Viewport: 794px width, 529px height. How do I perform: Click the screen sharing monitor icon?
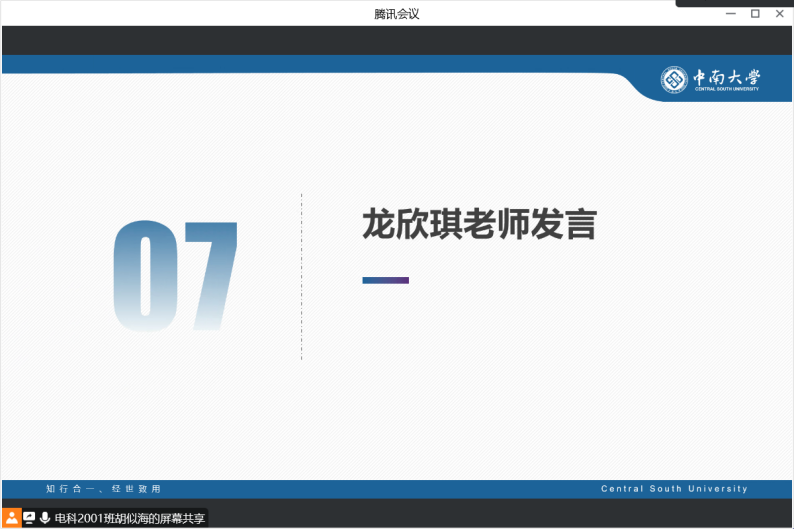(29, 518)
